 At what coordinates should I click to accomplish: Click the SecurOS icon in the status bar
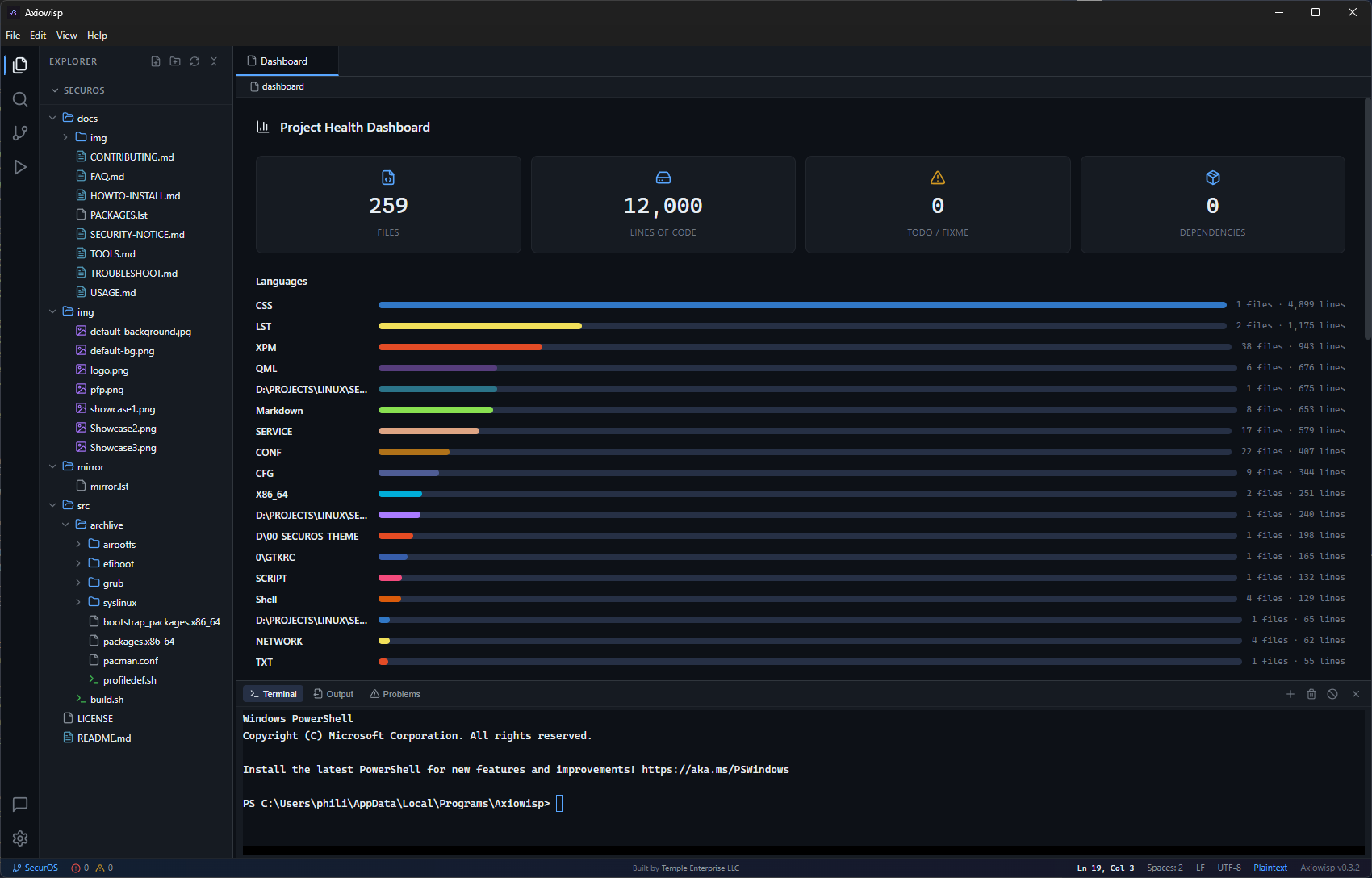(x=35, y=868)
